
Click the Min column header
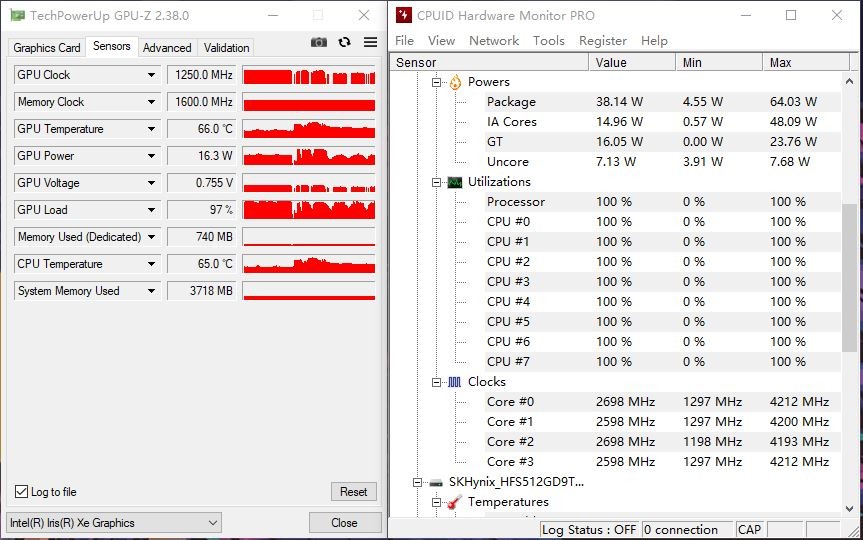point(719,62)
